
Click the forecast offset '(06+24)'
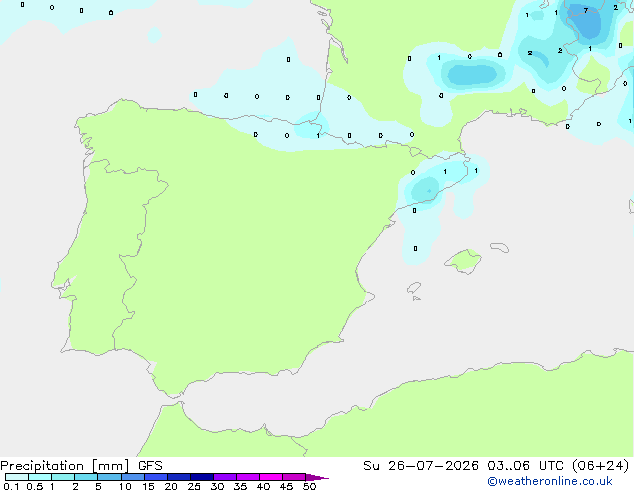tap(601, 466)
